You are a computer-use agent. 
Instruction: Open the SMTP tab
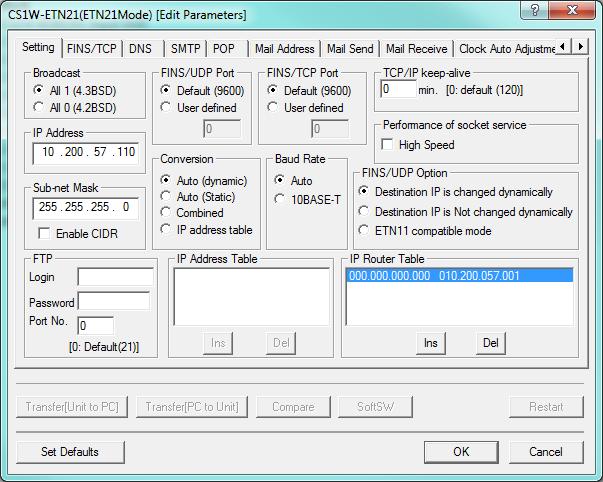(x=186, y=49)
